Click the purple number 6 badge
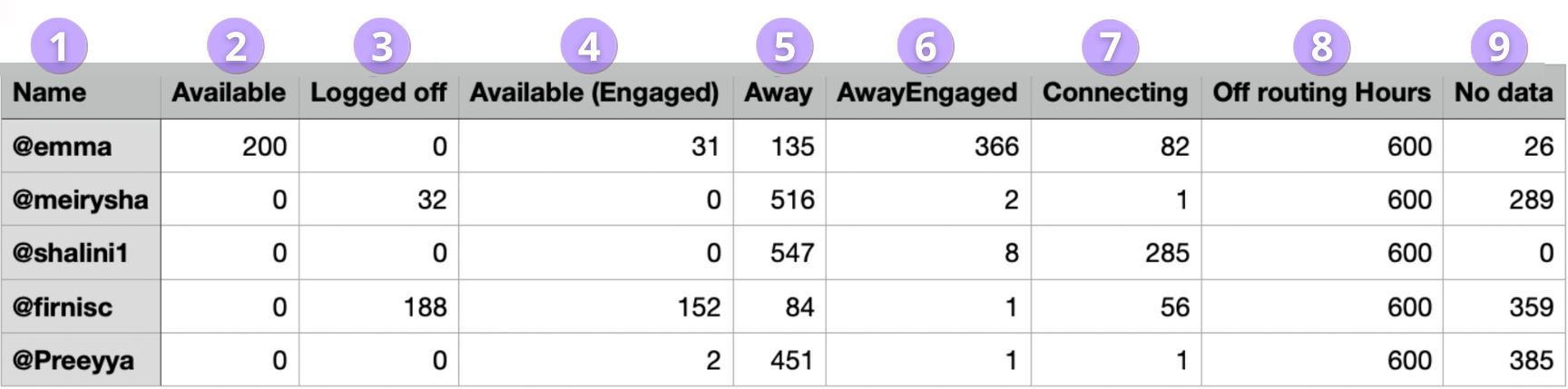The width and height of the screenshot is (1568, 389). [x=926, y=46]
